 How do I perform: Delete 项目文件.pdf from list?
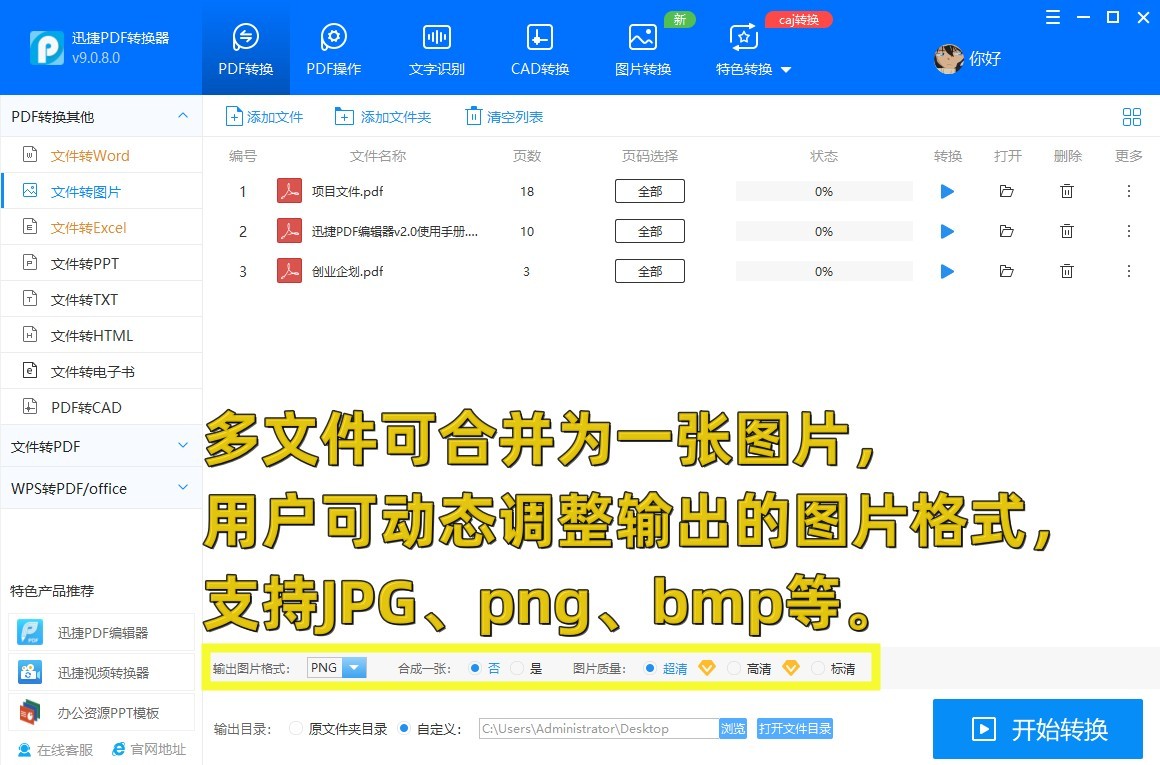coord(1067,192)
